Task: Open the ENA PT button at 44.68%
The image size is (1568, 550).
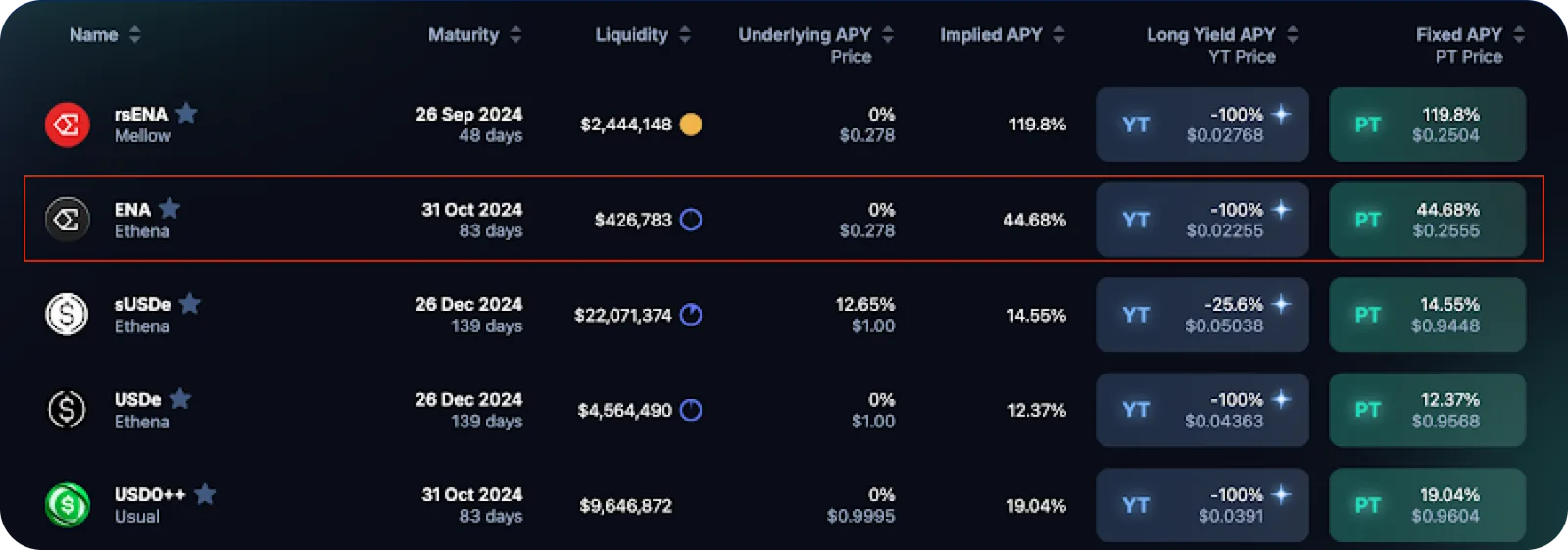Action: [x=1428, y=220]
